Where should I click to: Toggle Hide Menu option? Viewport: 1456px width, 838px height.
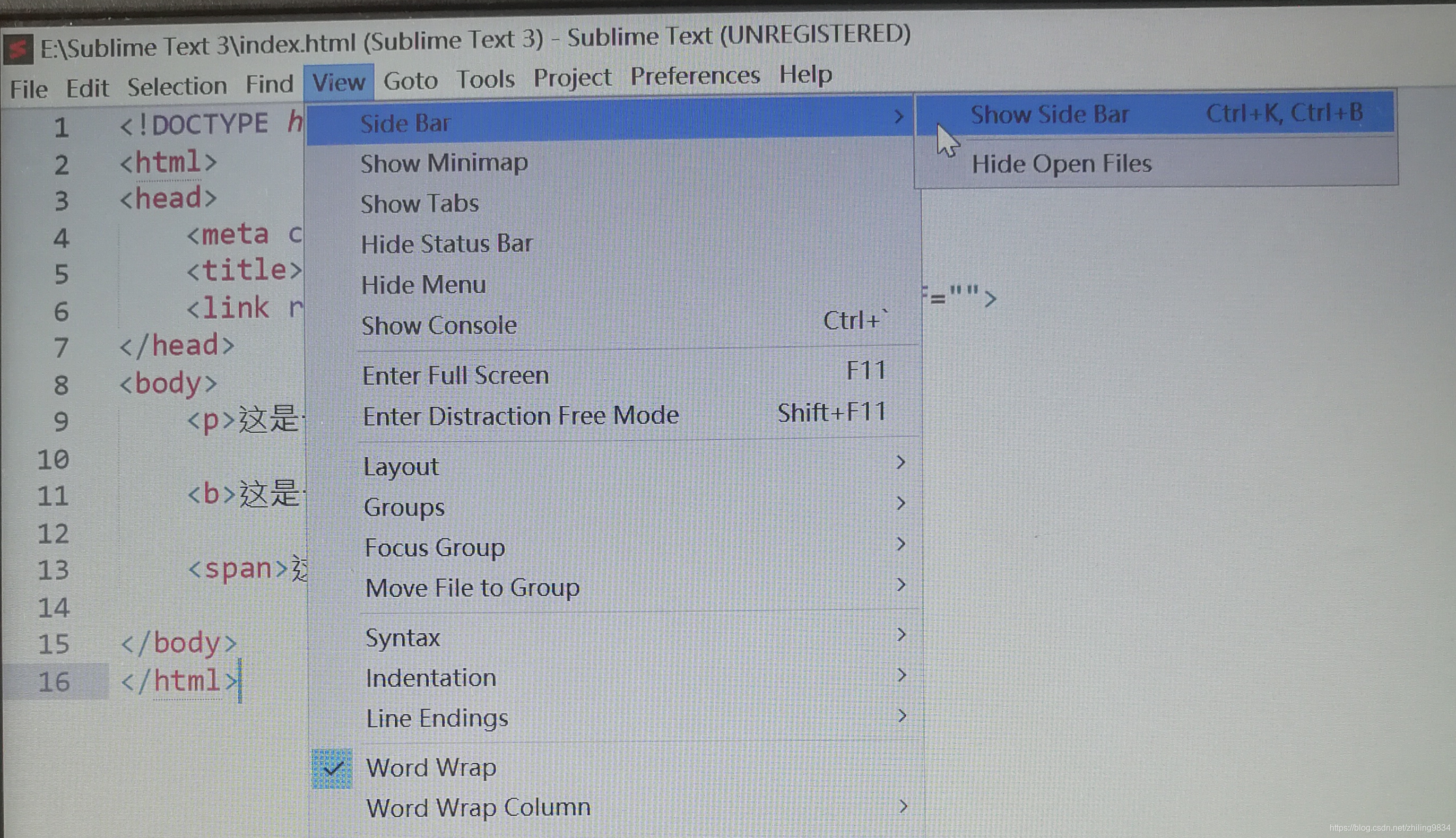click(612, 285)
